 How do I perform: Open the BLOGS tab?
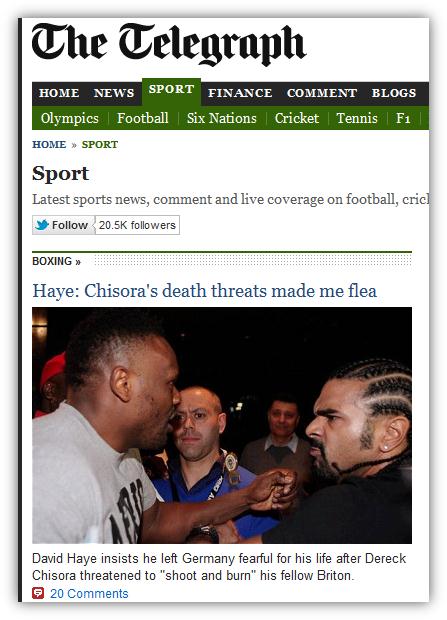(x=394, y=93)
